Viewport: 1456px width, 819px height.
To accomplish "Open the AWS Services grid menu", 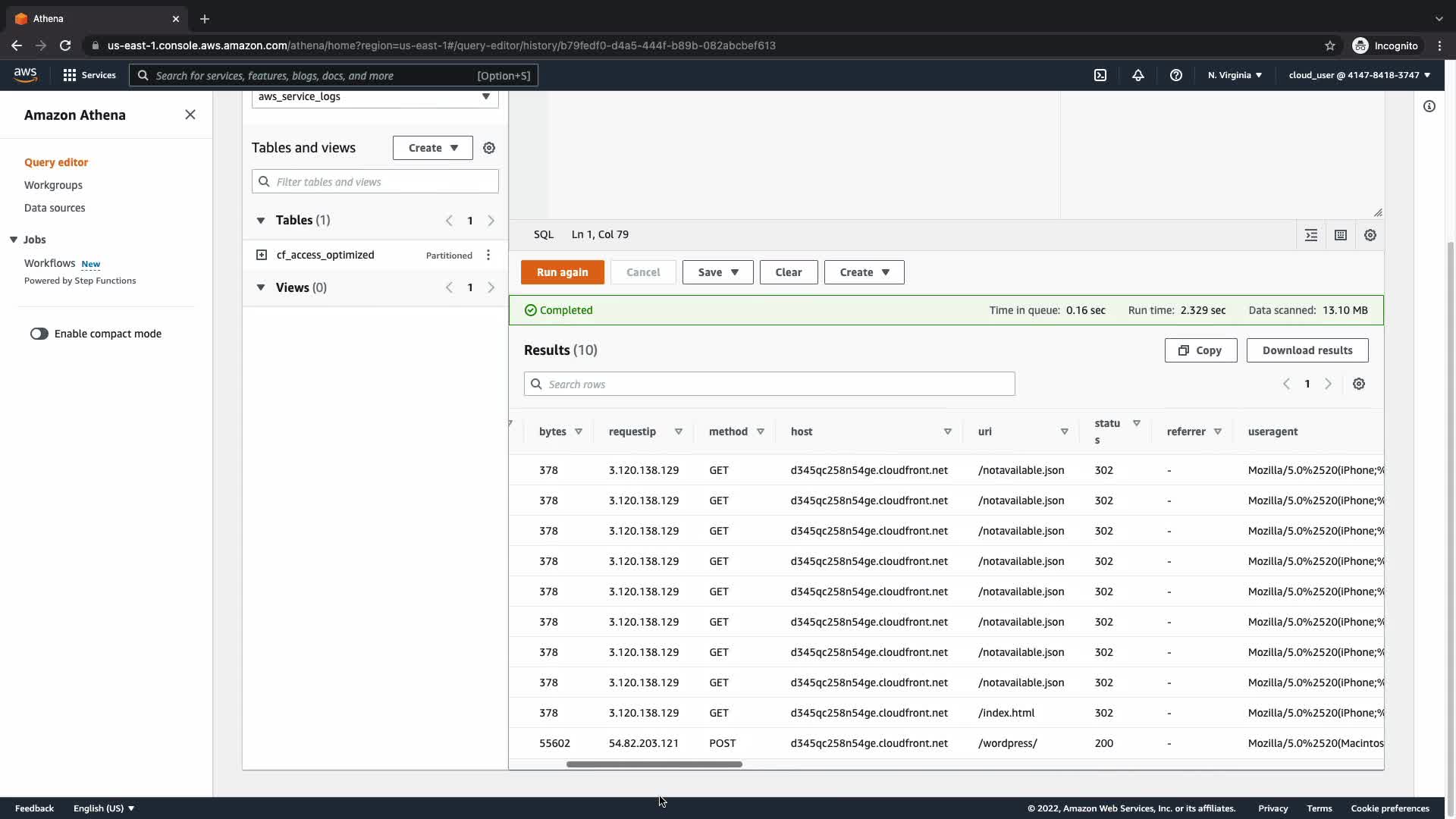I will click(x=70, y=75).
